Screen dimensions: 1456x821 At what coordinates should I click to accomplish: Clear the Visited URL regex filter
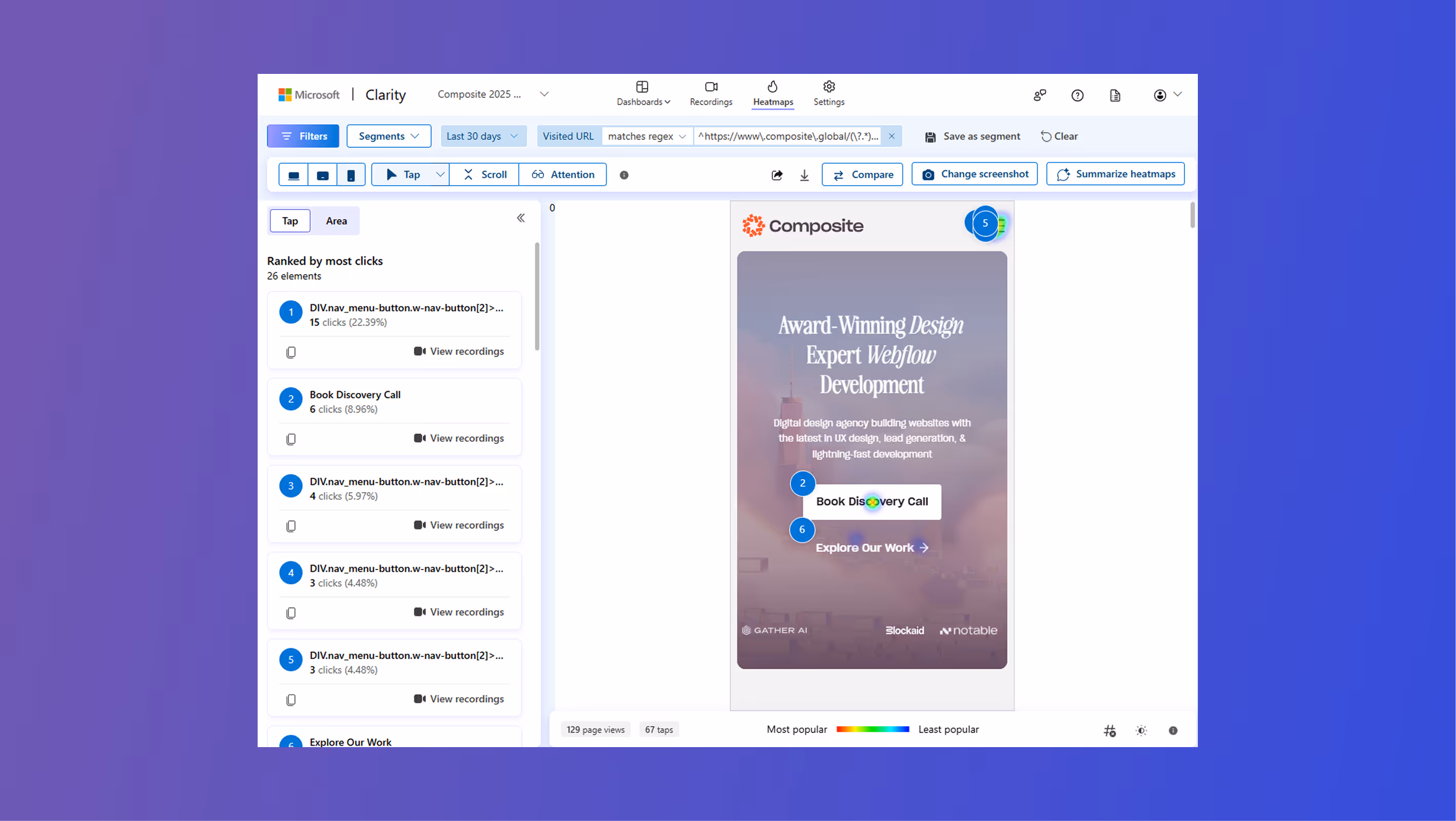[x=892, y=135]
